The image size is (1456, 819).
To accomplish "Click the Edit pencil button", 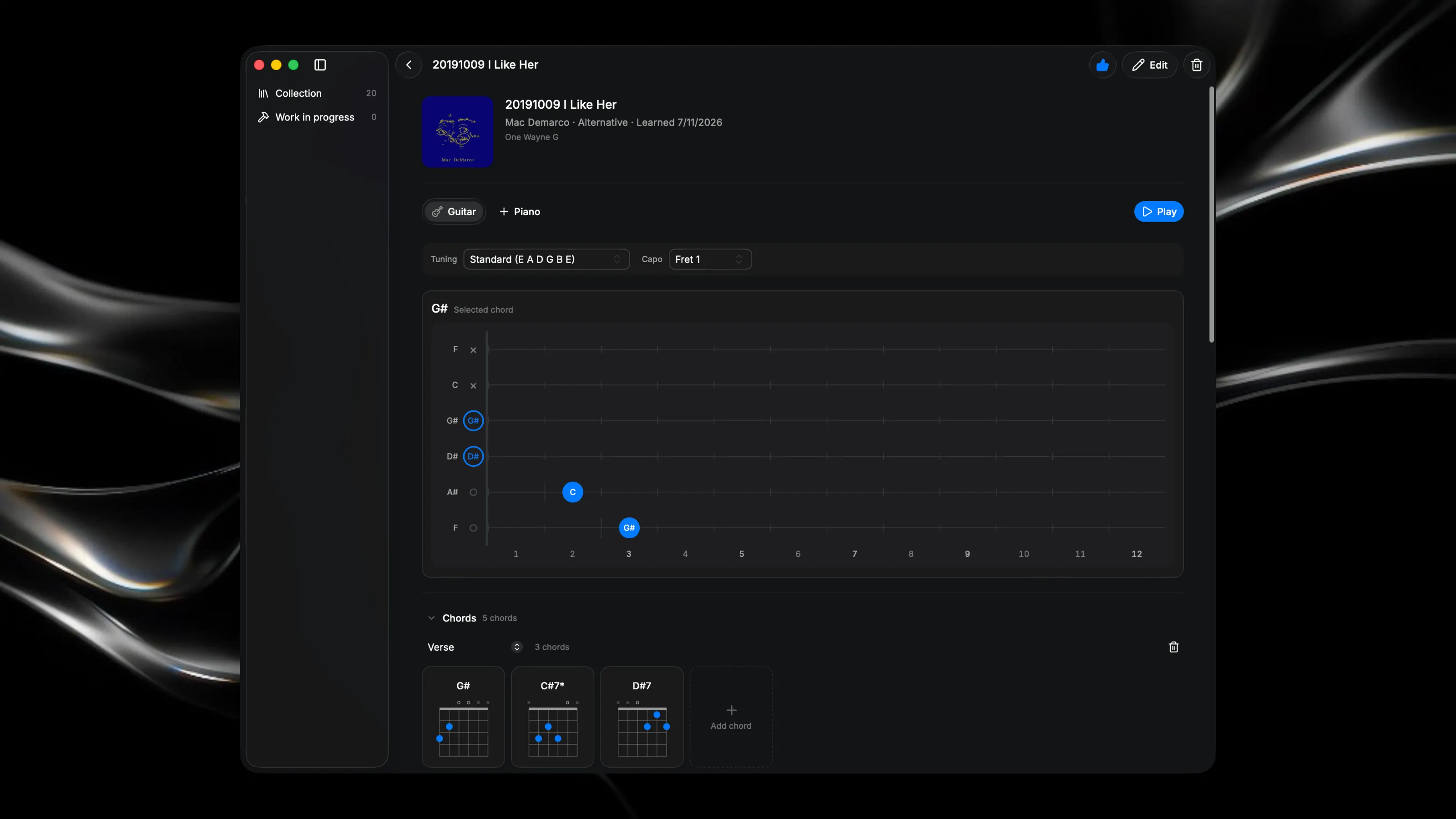I will [x=1150, y=65].
